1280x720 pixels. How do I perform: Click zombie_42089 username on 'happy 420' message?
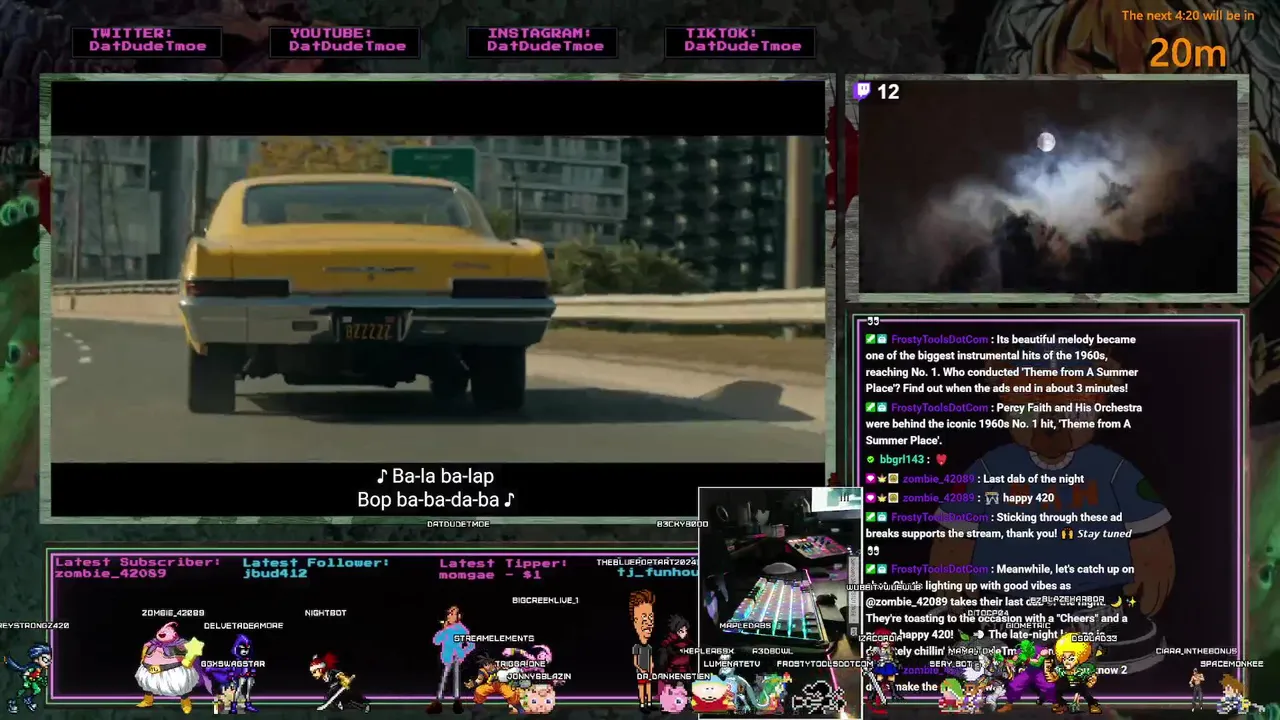(x=938, y=498)
